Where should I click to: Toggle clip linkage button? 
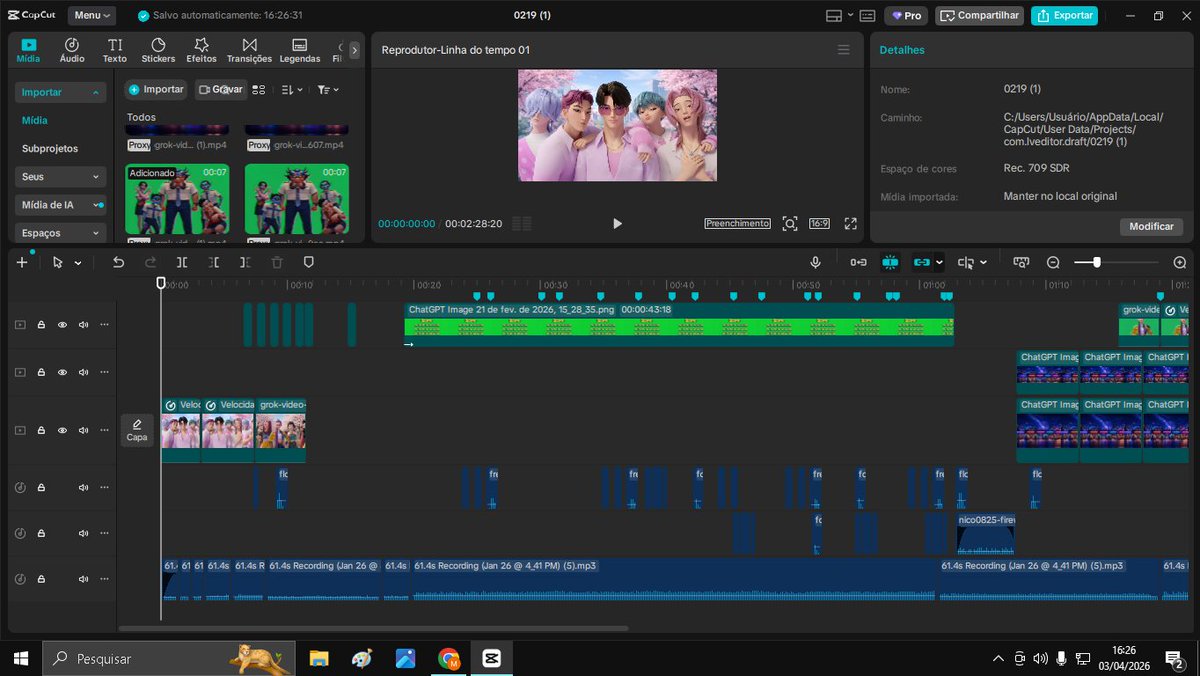pos(922,262)
